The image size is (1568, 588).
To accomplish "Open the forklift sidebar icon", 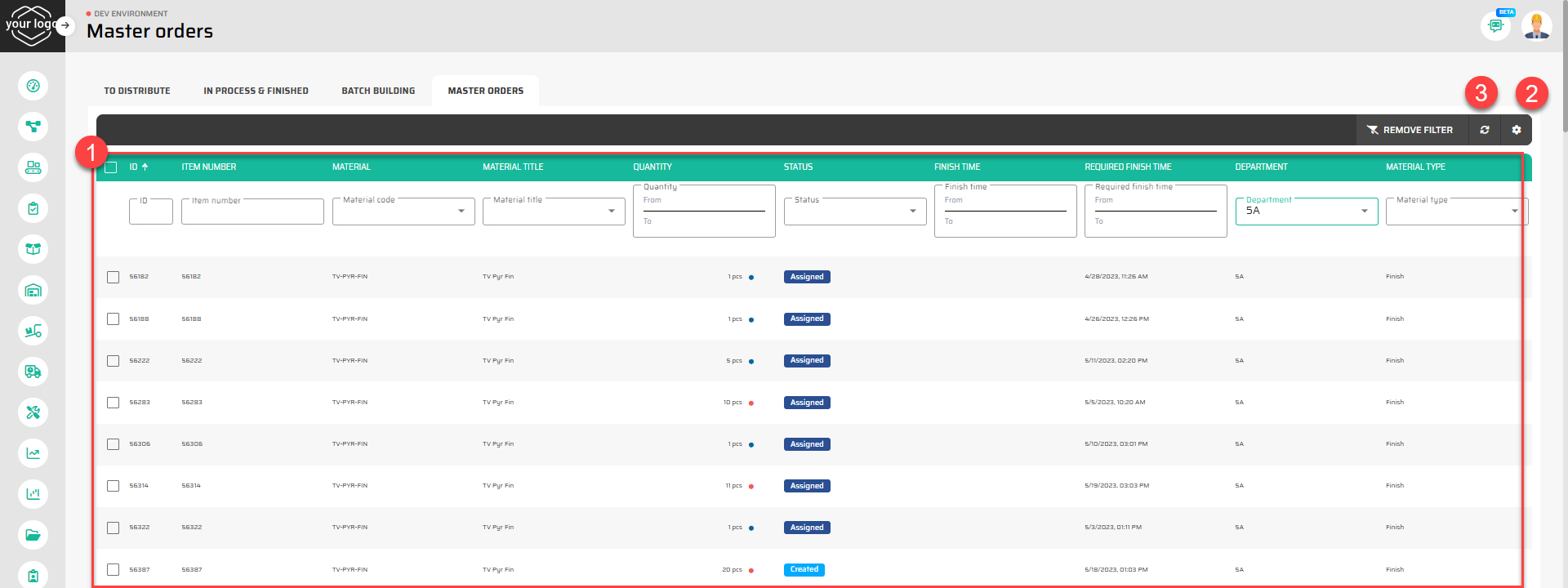I will (x=33, y=331).
